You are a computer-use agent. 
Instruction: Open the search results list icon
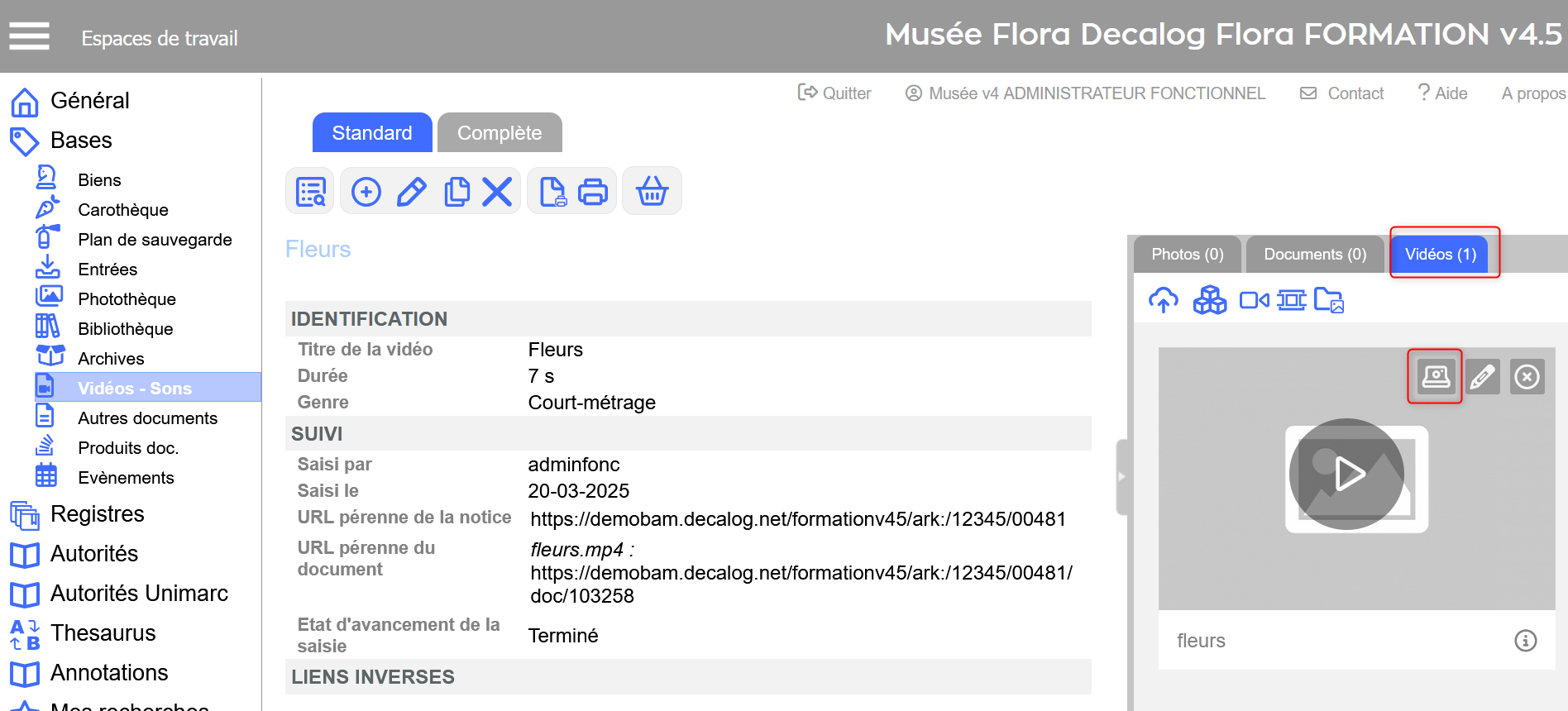coord(310,192)
